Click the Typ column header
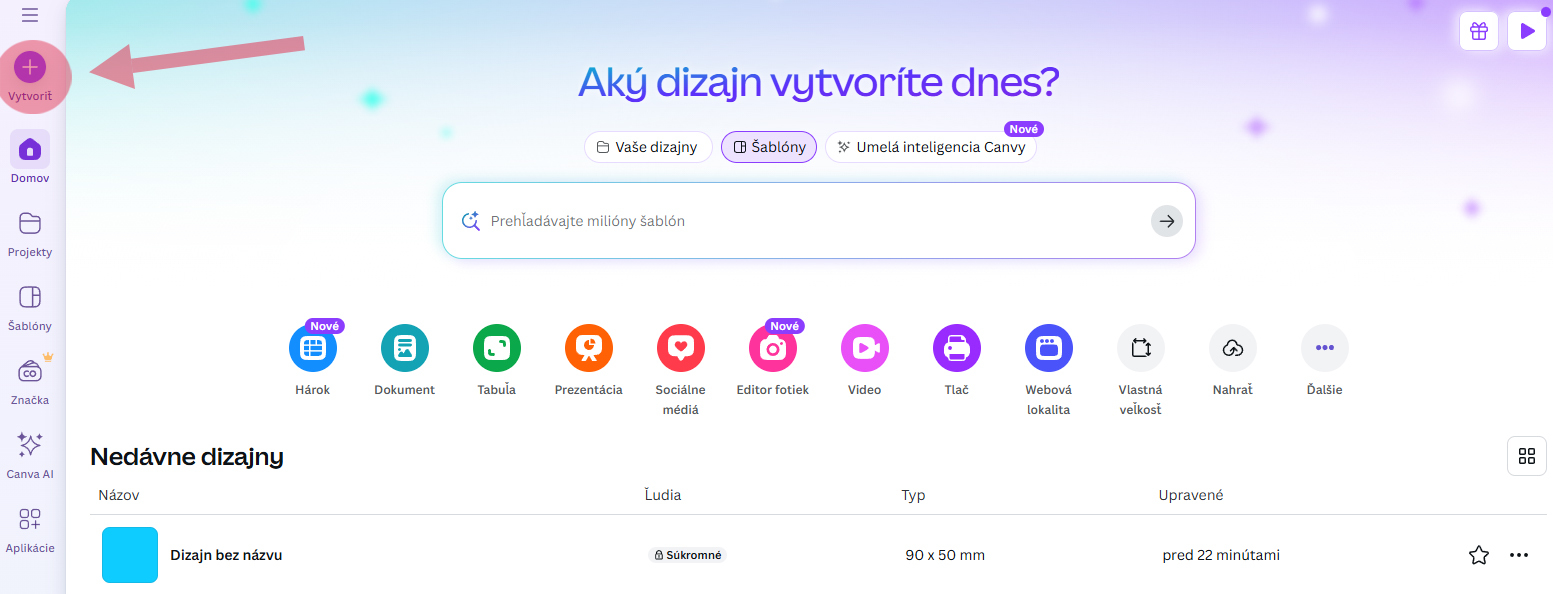Screen dimensions: 1553x594 pyautogui.click(x=913, y=495)
